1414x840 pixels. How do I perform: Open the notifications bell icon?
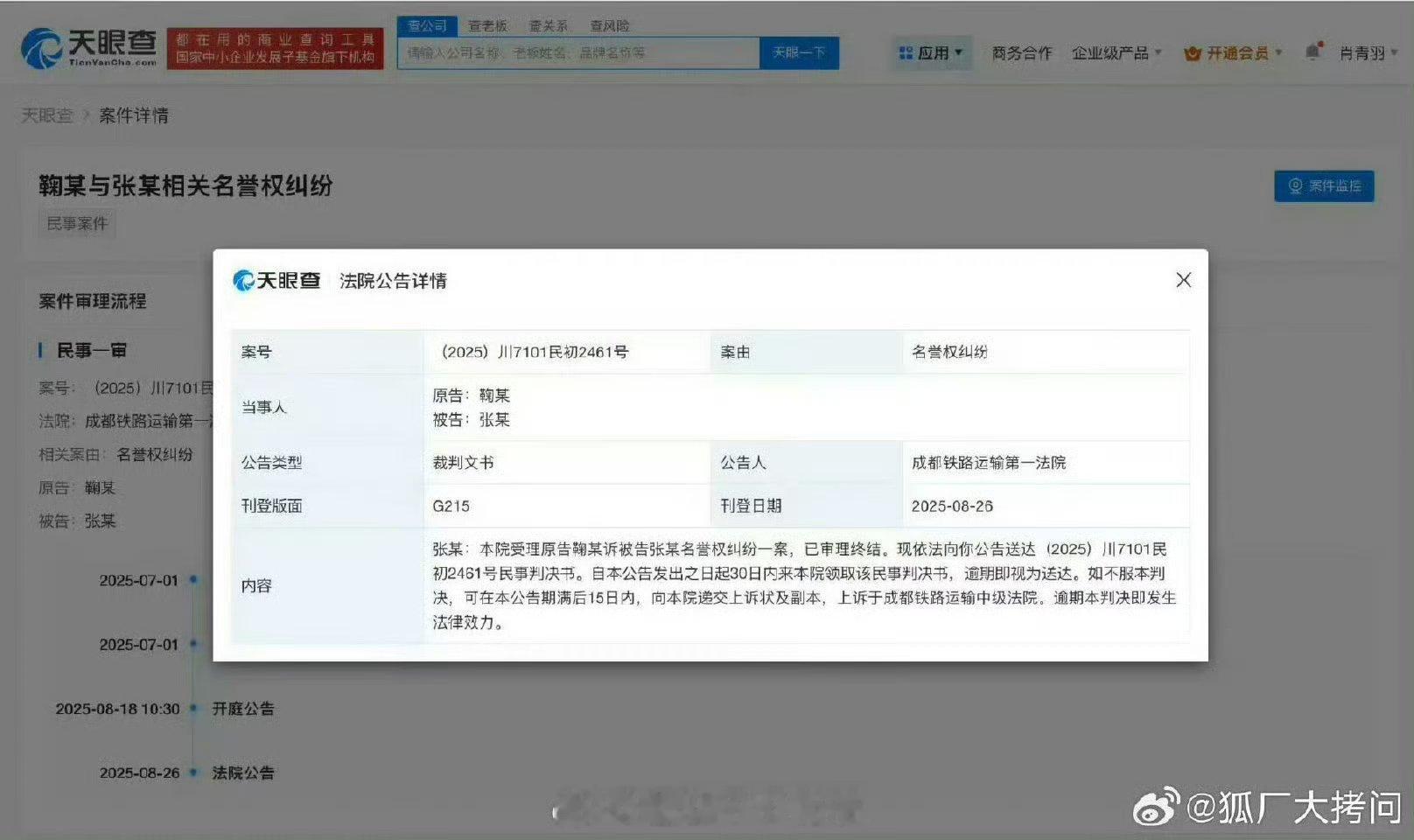click(1312, 52)
